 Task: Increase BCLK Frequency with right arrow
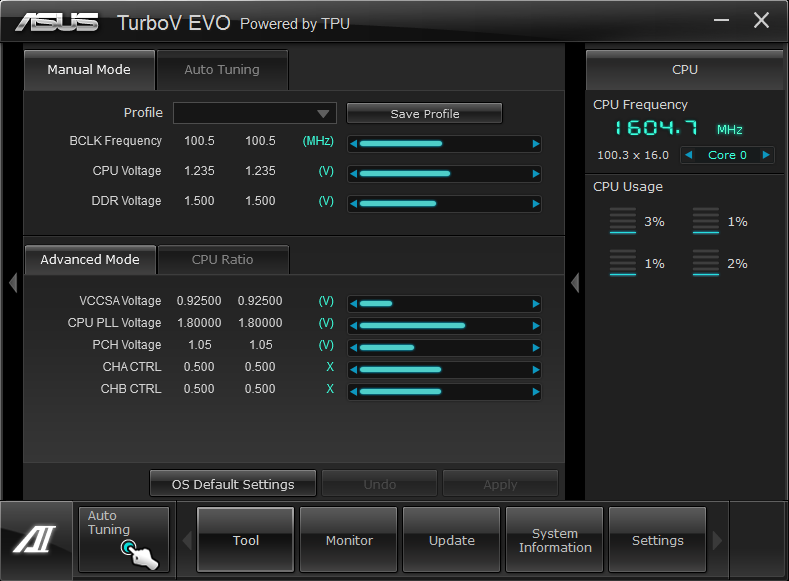(536, 144)
